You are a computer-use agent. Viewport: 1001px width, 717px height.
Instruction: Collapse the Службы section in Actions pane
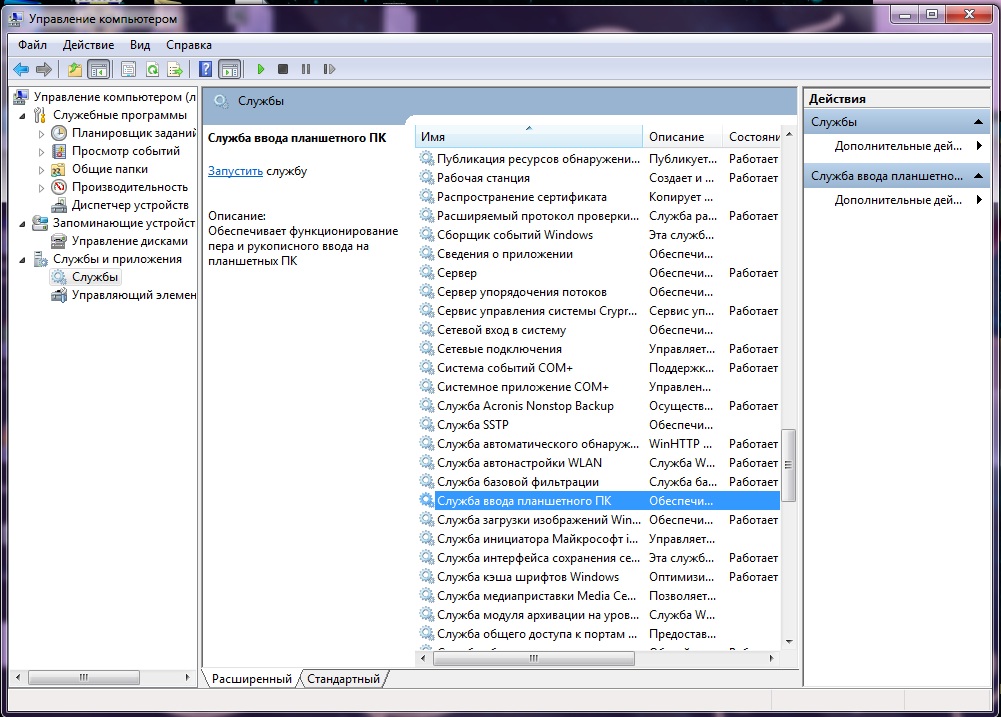pyautogui.click(x=980, y=122)
